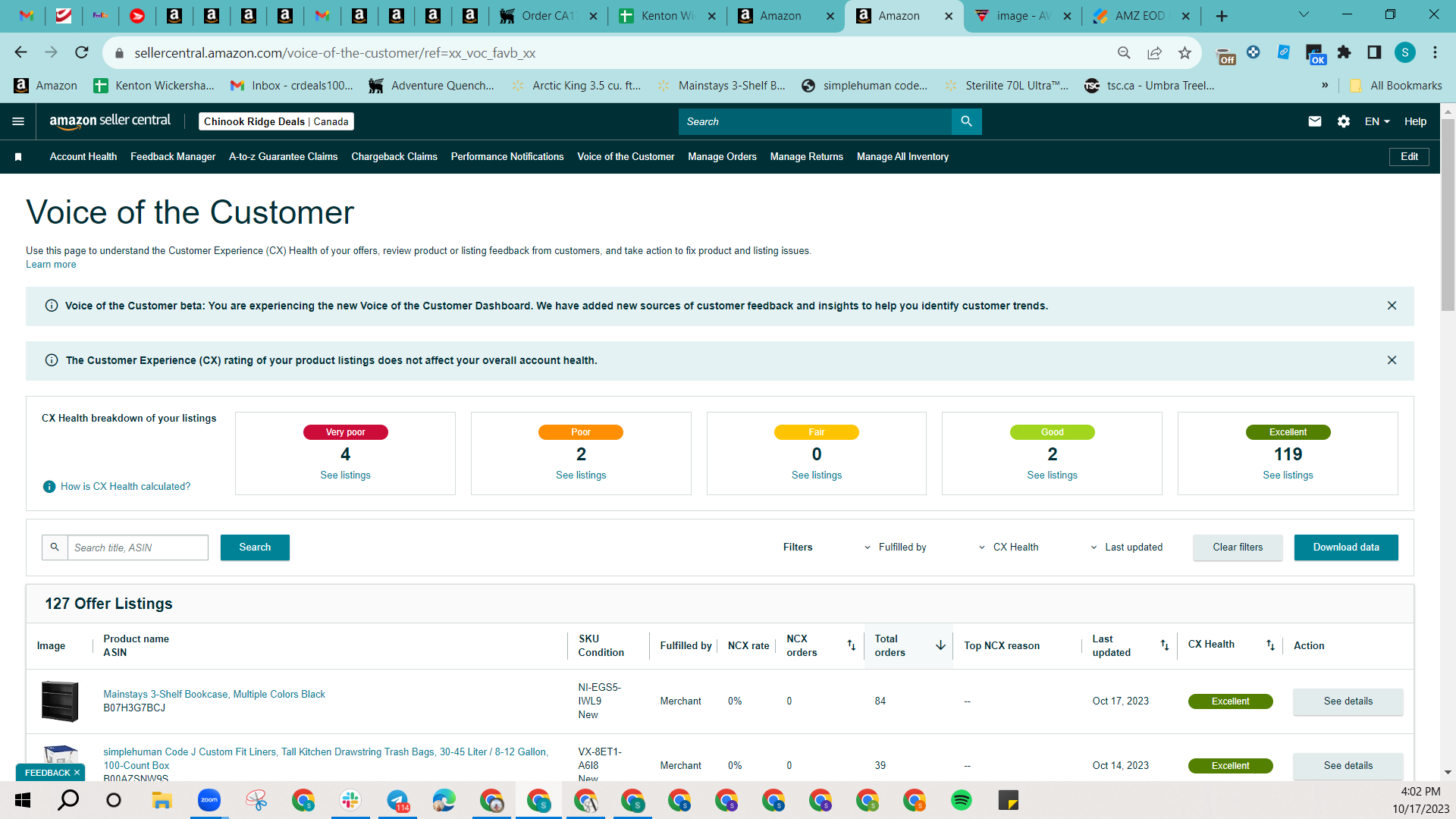This screenshot has height=819, width=1456.
Task: Open Zoom from the taskbar
Action: 209,800
